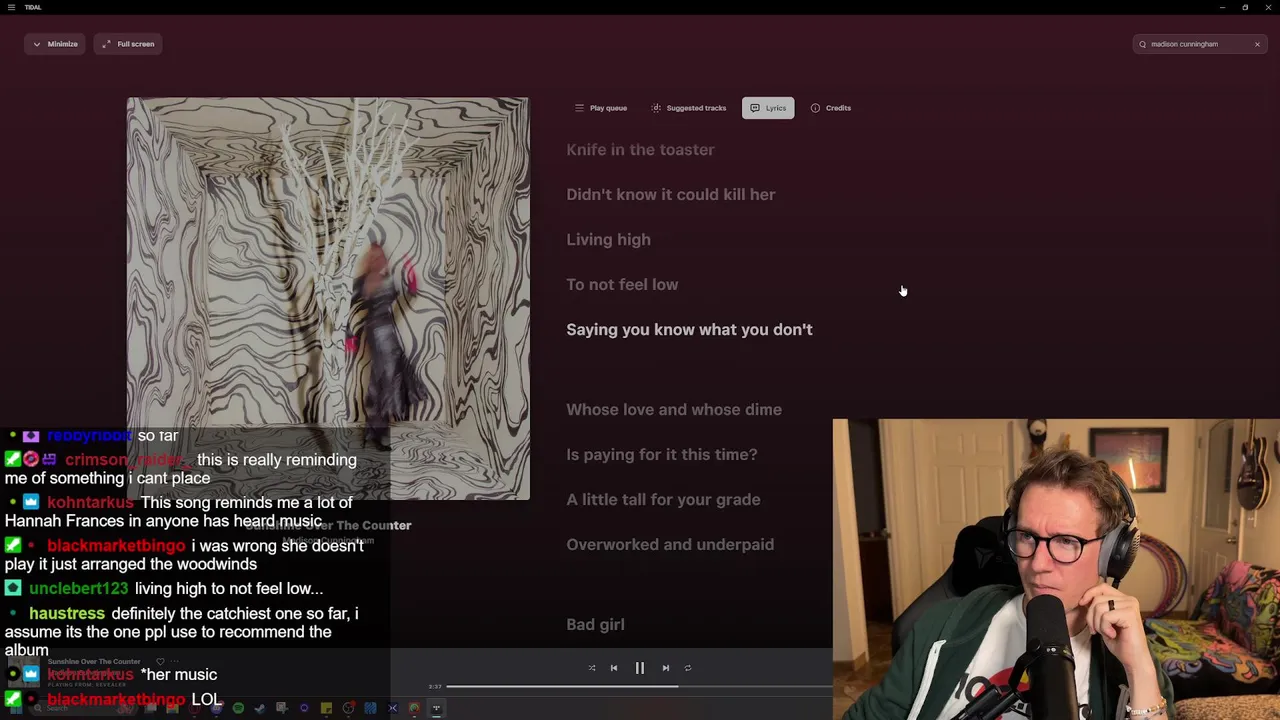This screenshot has width=1280, height=720.
Task: Jump to lyric 'Knife in the toaster'
Action: click(640, 150)
